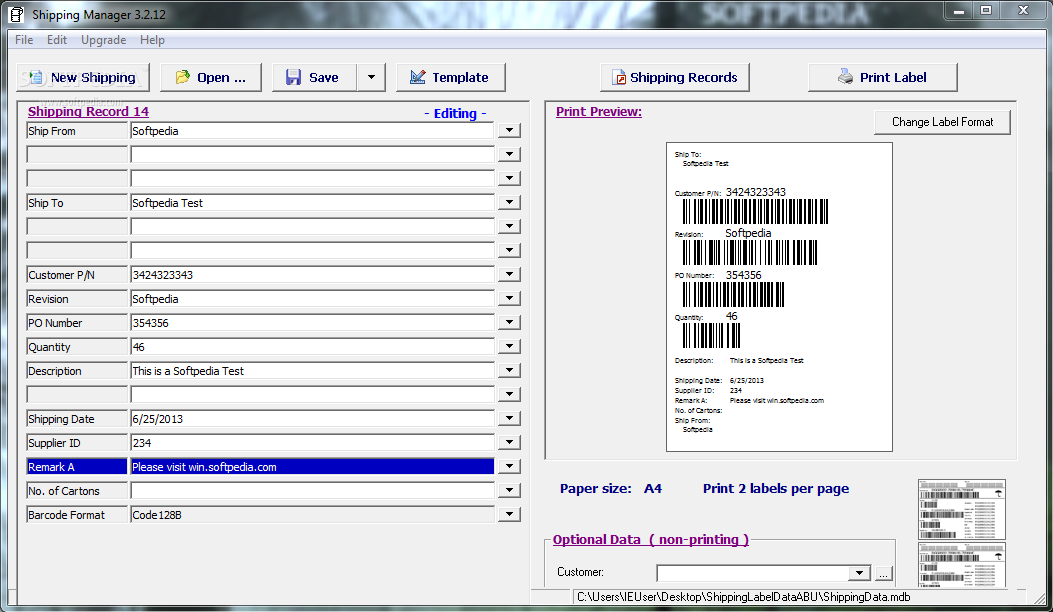Click the Print Label button label
This screenshot has height=612, width=1053.
[x=893, y=77]
